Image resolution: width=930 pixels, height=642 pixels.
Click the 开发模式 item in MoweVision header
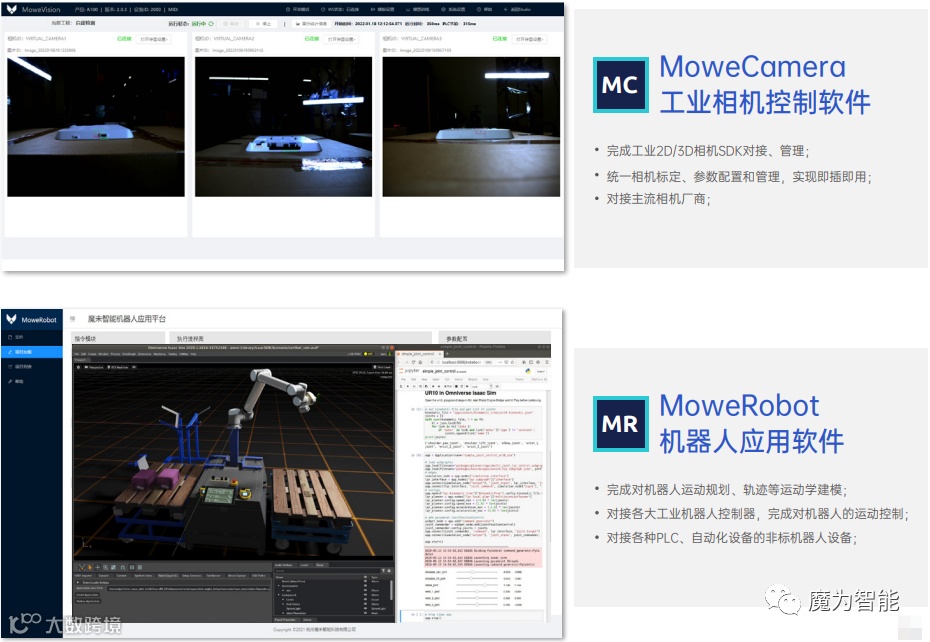298,9
